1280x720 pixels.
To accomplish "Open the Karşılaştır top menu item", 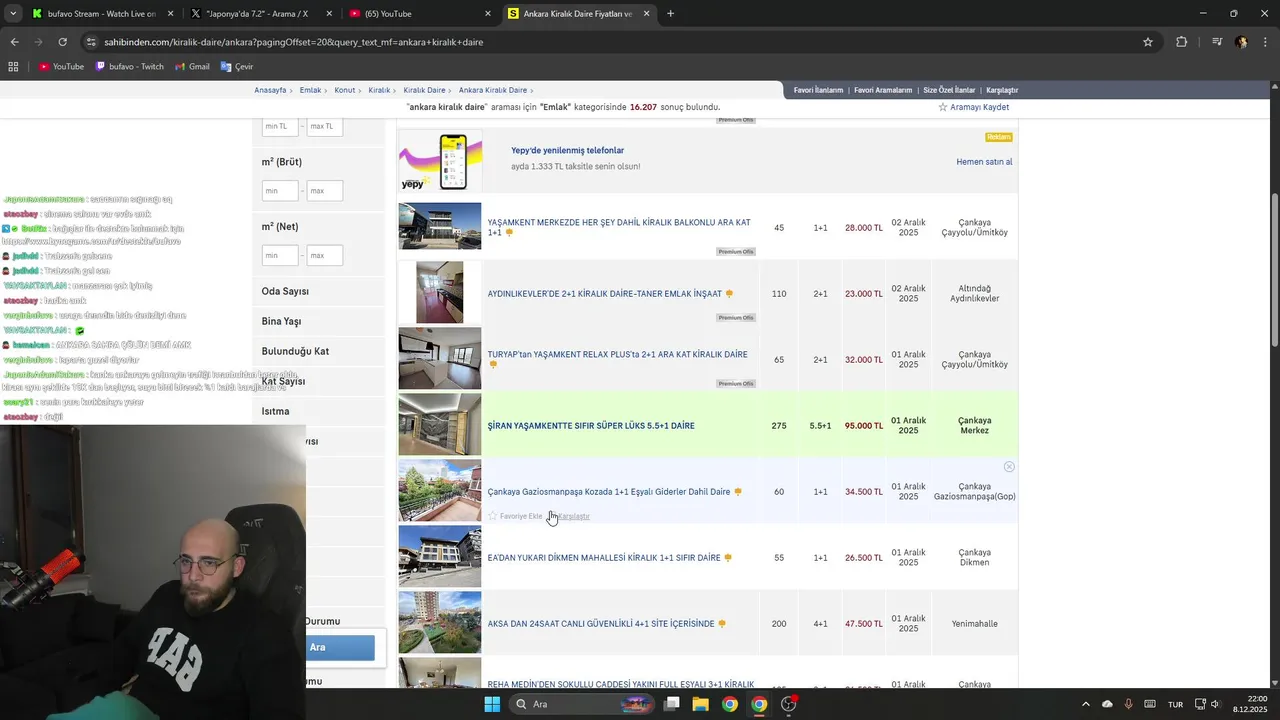I will 1002,90.
